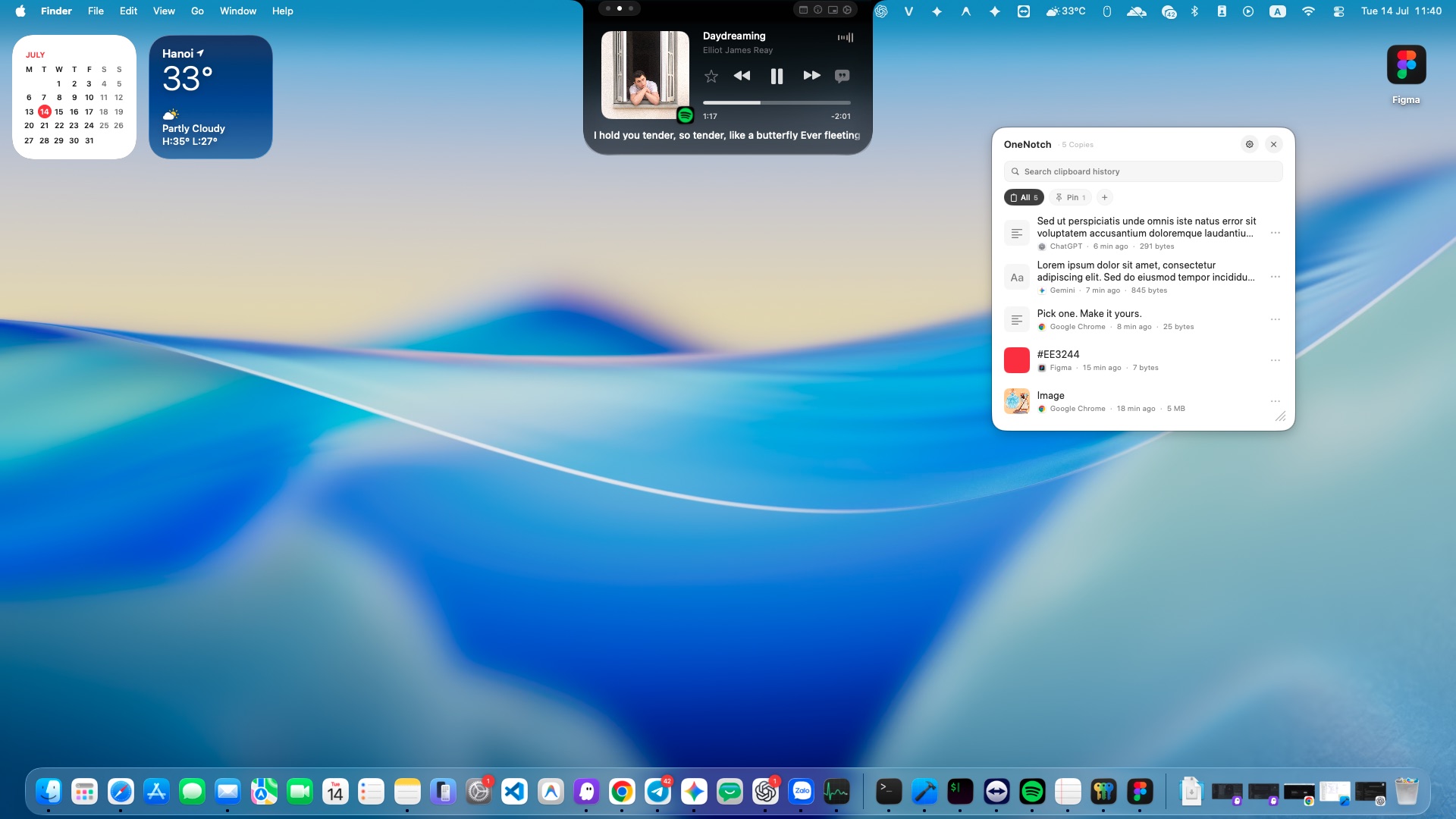Select July 14 in the calendar widget

45,111
